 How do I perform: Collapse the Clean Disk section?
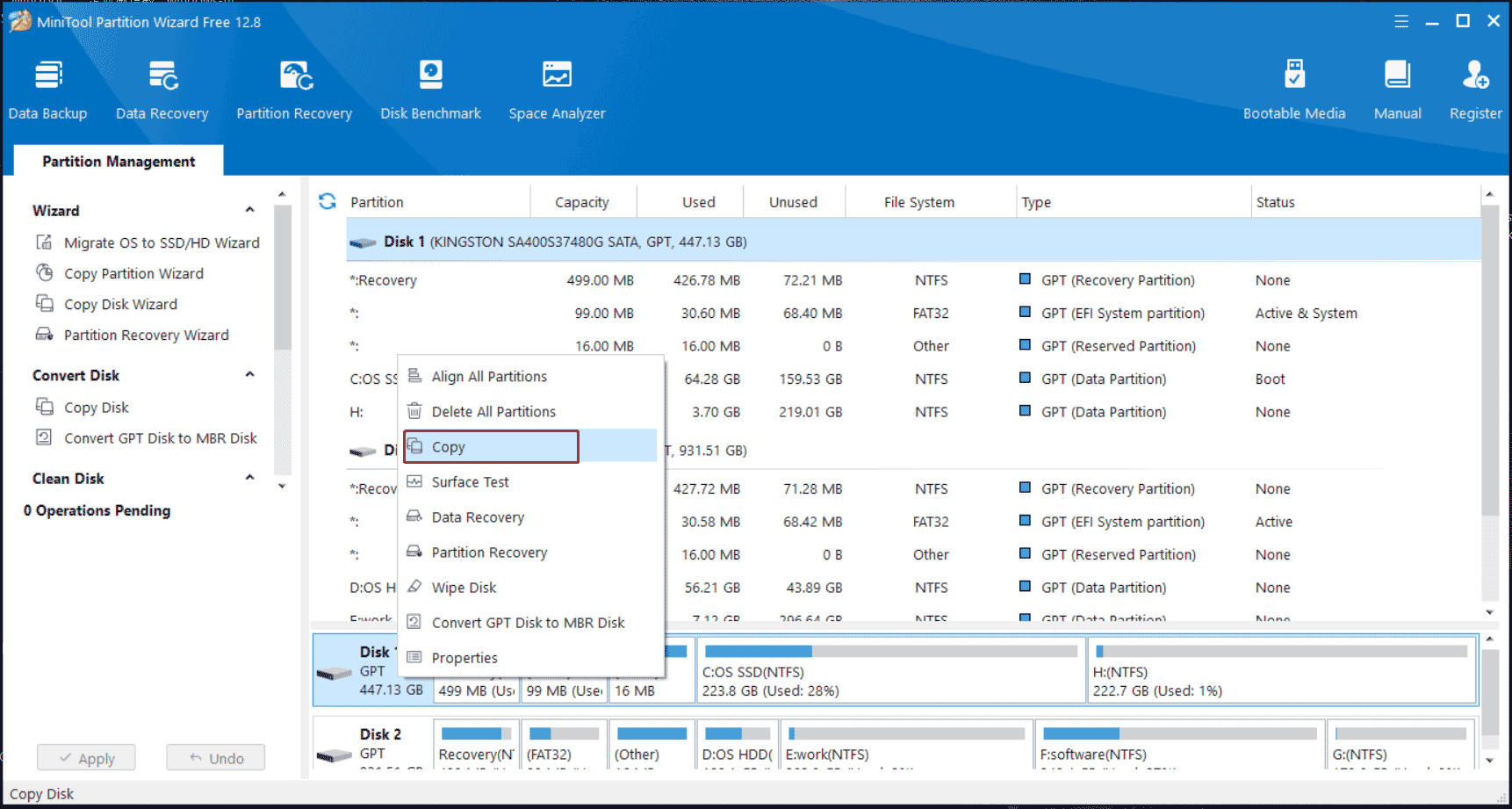[x=249, y=478]
